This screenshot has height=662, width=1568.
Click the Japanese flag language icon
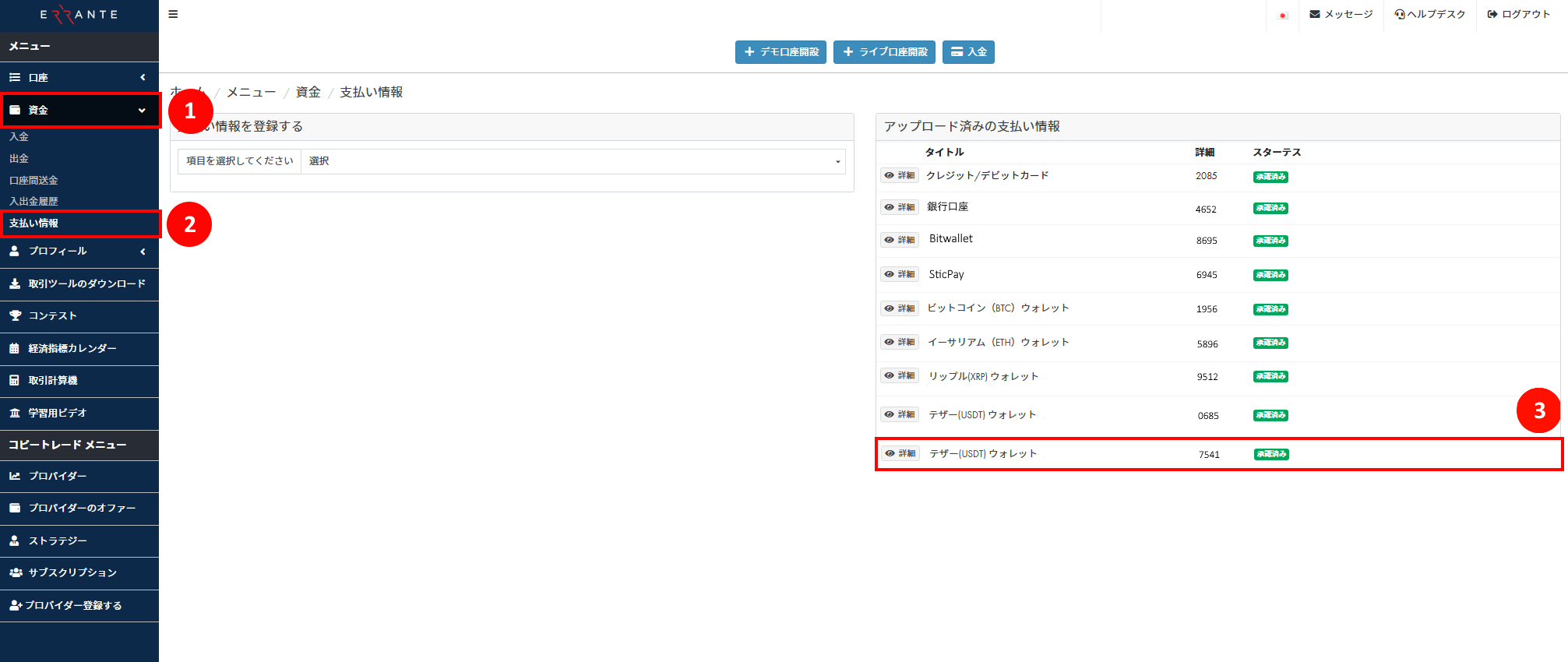click(x=1282, y=15)
